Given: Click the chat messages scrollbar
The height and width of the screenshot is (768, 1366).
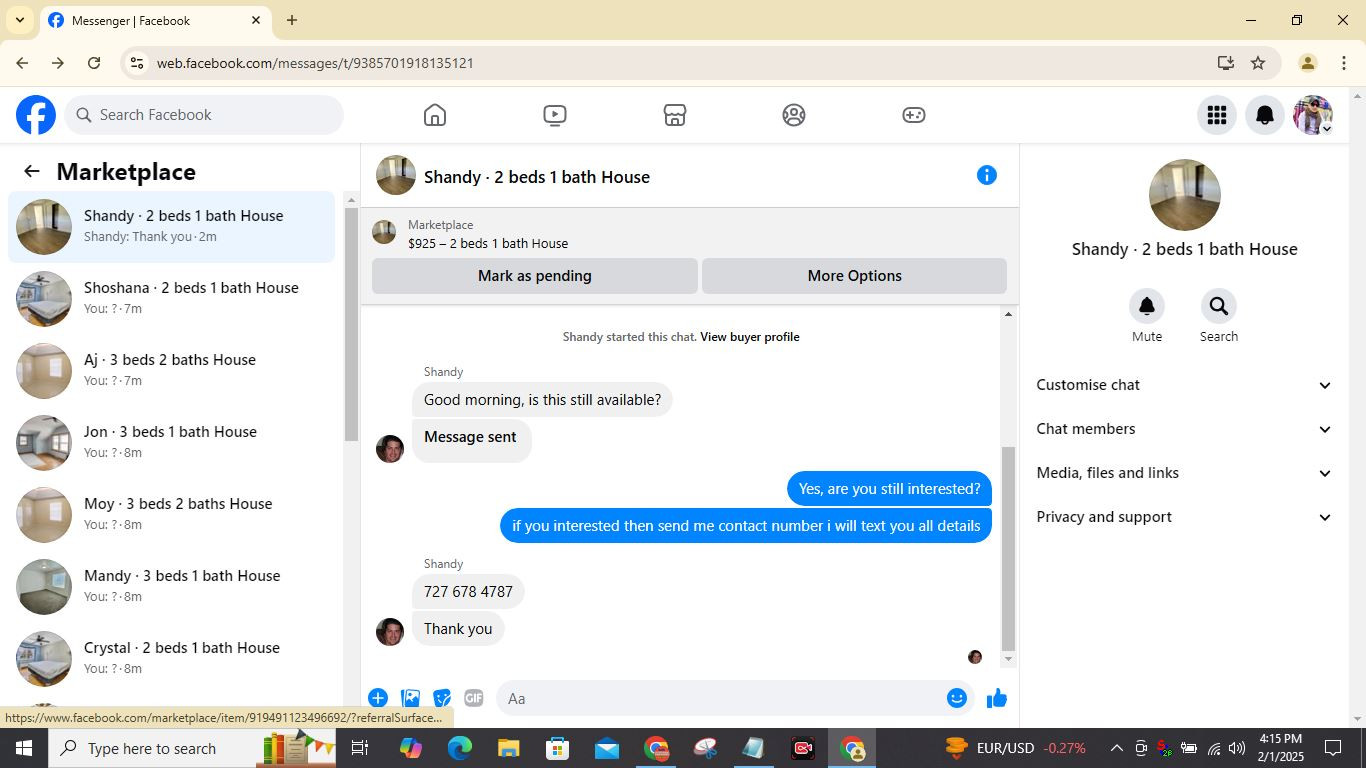Looking at the screenshot, I should point(1008,548).
